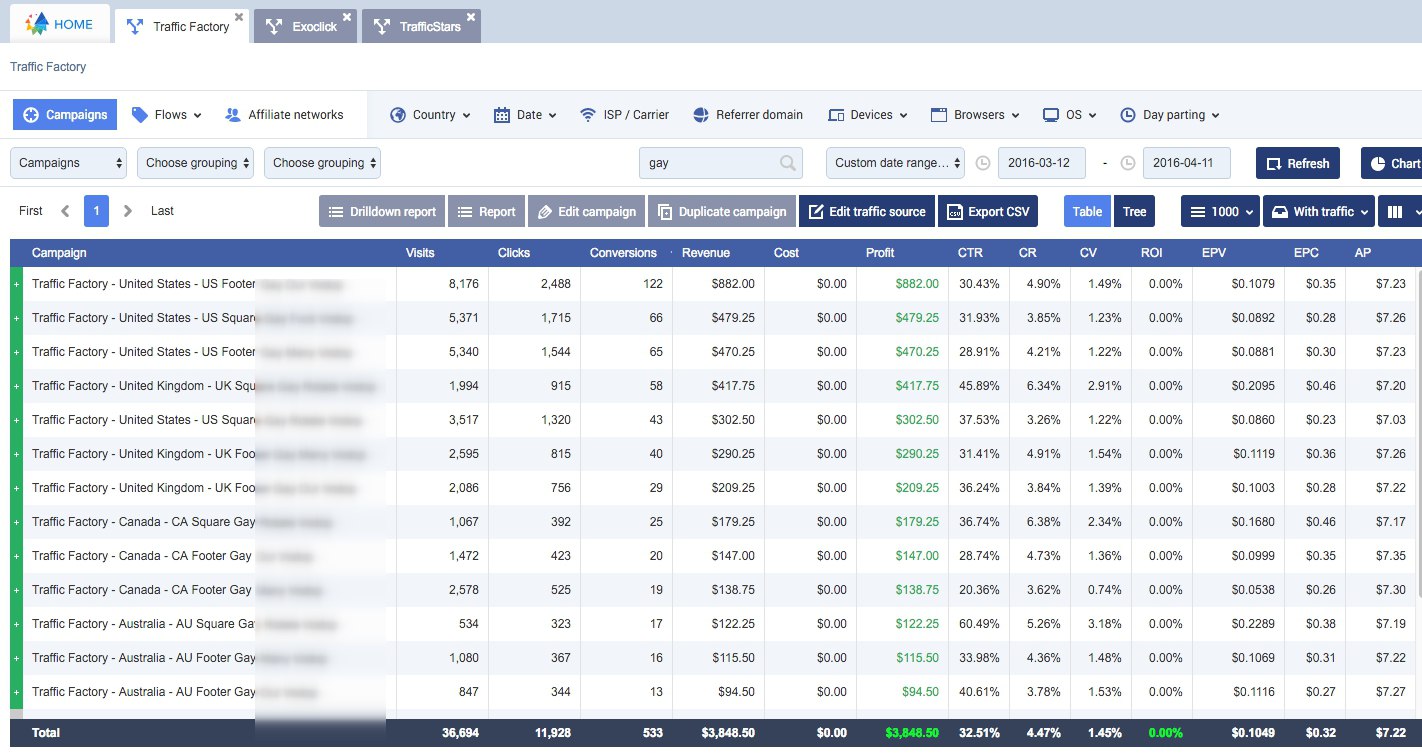
Task: Click the start date field 2016-03-12
Action: tap(1042, 163)
